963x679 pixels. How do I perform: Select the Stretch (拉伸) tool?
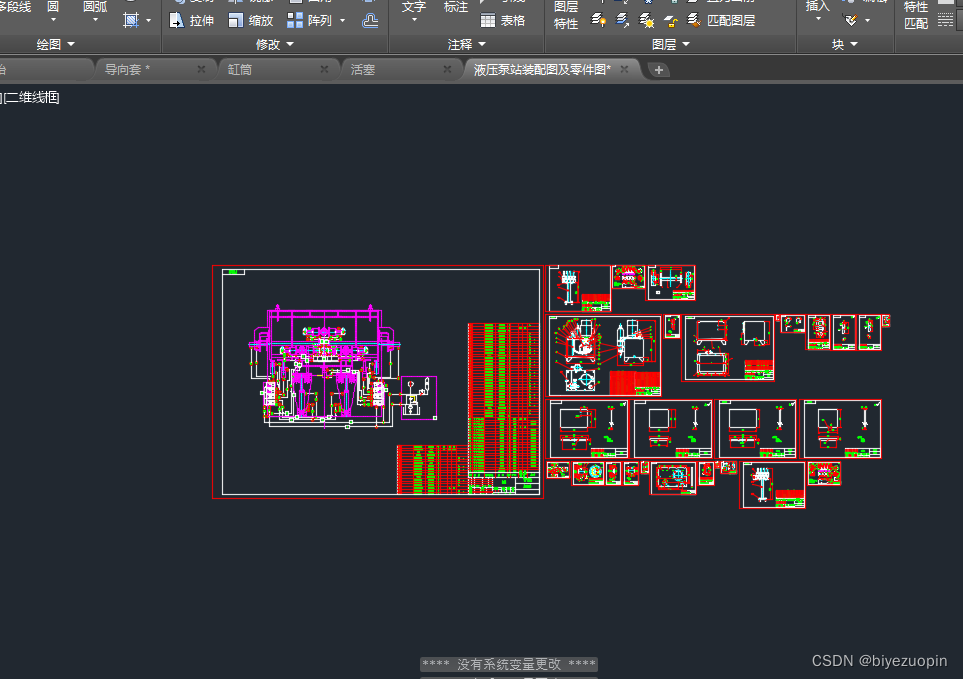191,20
